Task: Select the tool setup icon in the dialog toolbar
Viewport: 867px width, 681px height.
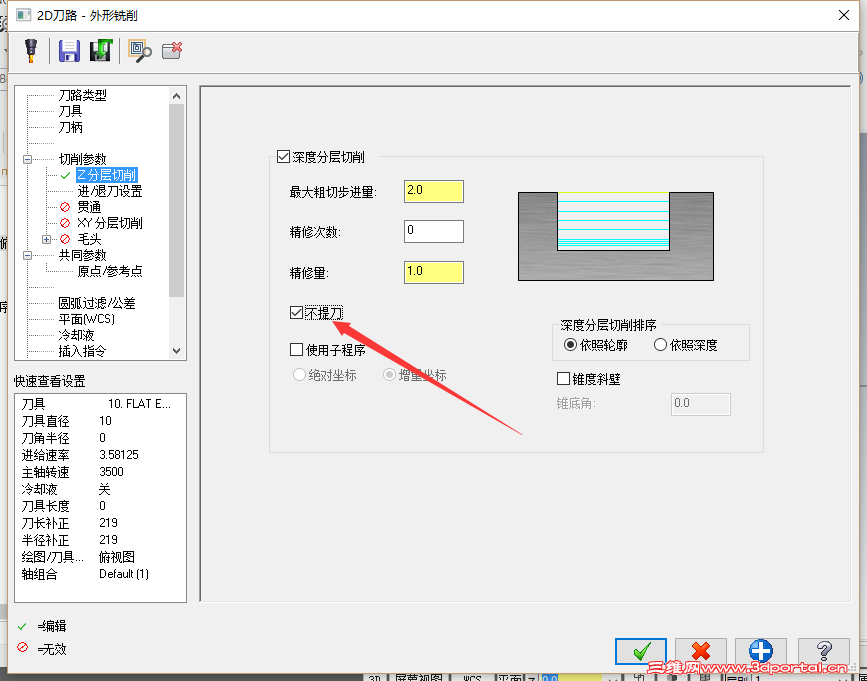Action: pyautogui.click(x=31, y=50)
